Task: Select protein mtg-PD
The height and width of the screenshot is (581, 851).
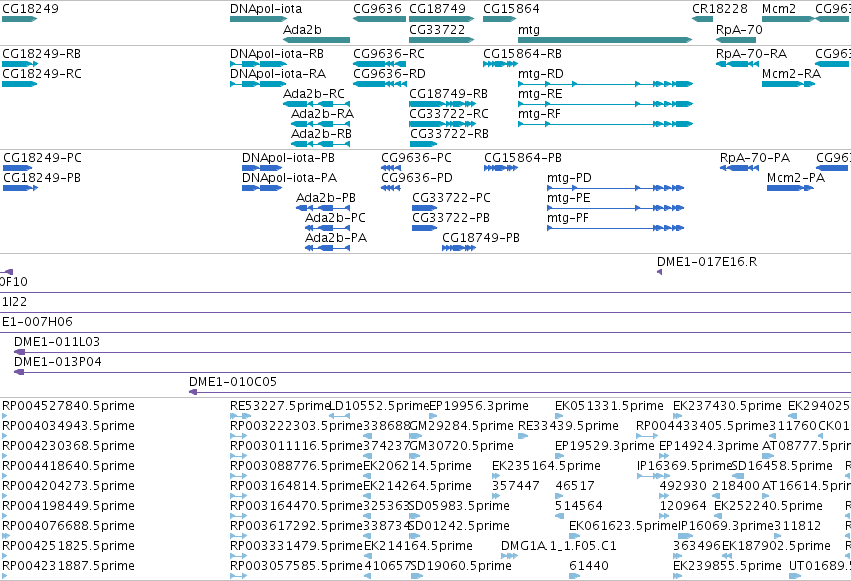Action: 569,178
